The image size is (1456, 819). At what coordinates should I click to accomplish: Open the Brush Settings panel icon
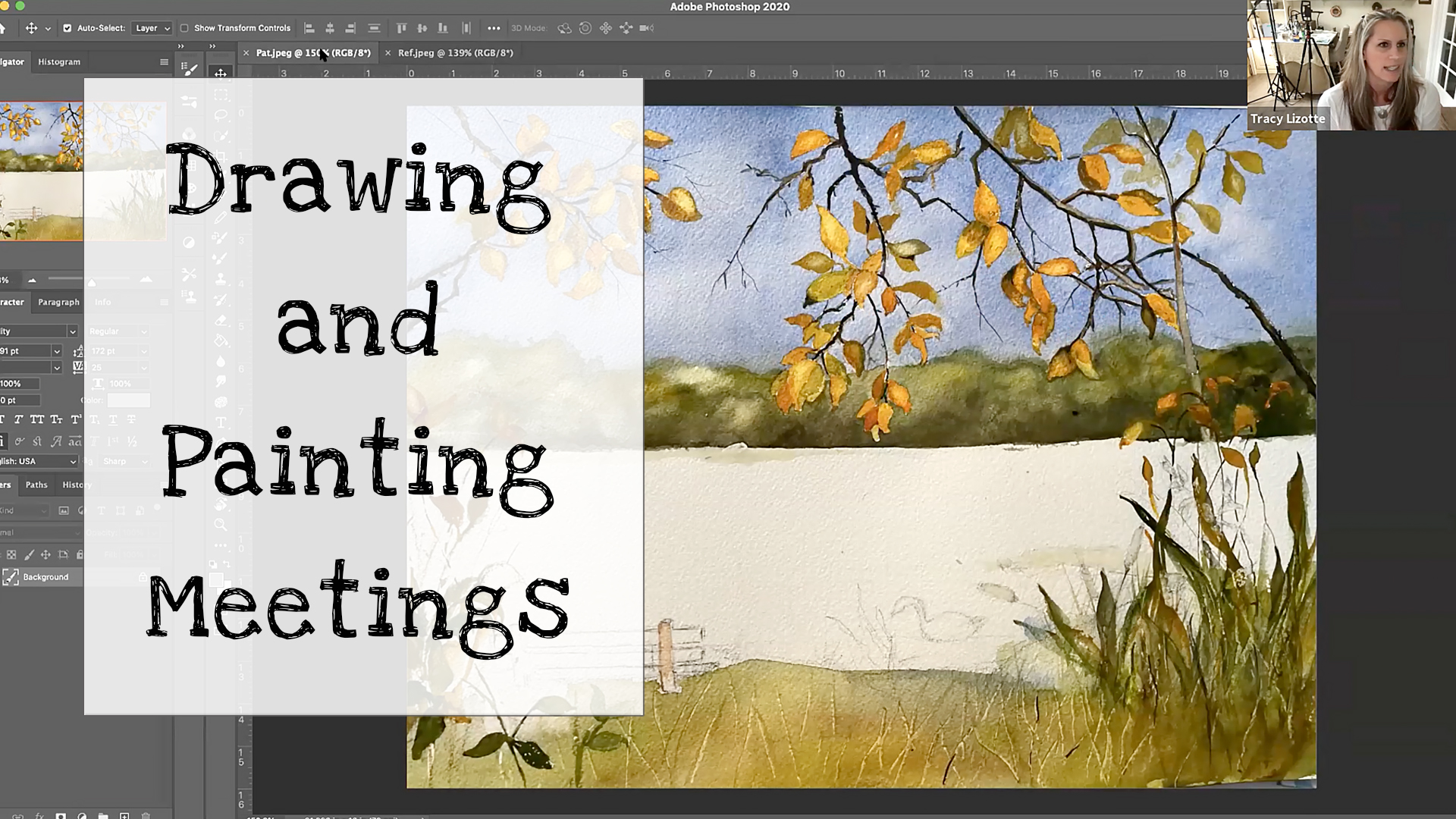point(190,69)
